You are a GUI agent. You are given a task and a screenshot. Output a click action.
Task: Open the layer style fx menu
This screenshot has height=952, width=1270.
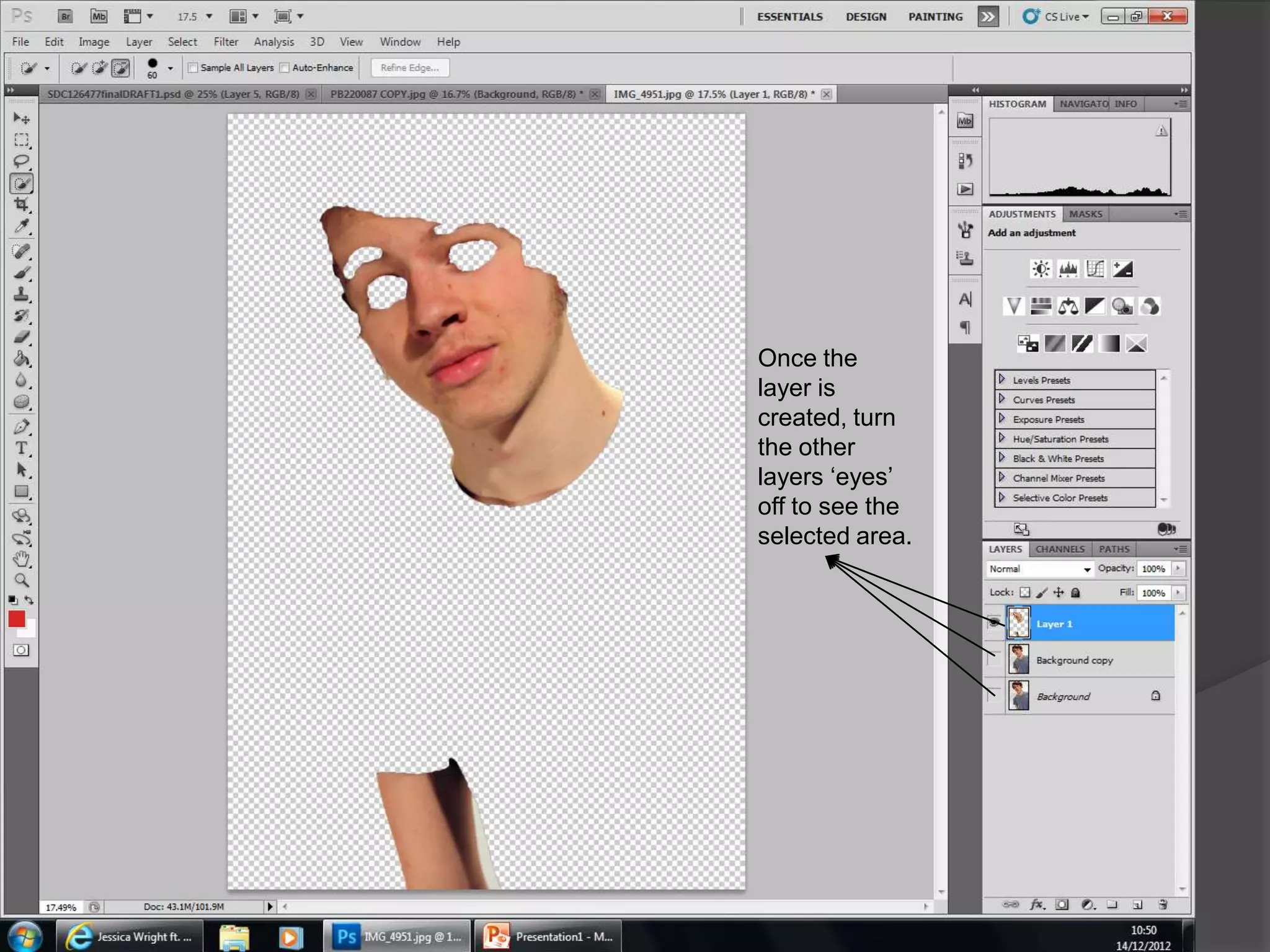click(x=1037, y=905)
